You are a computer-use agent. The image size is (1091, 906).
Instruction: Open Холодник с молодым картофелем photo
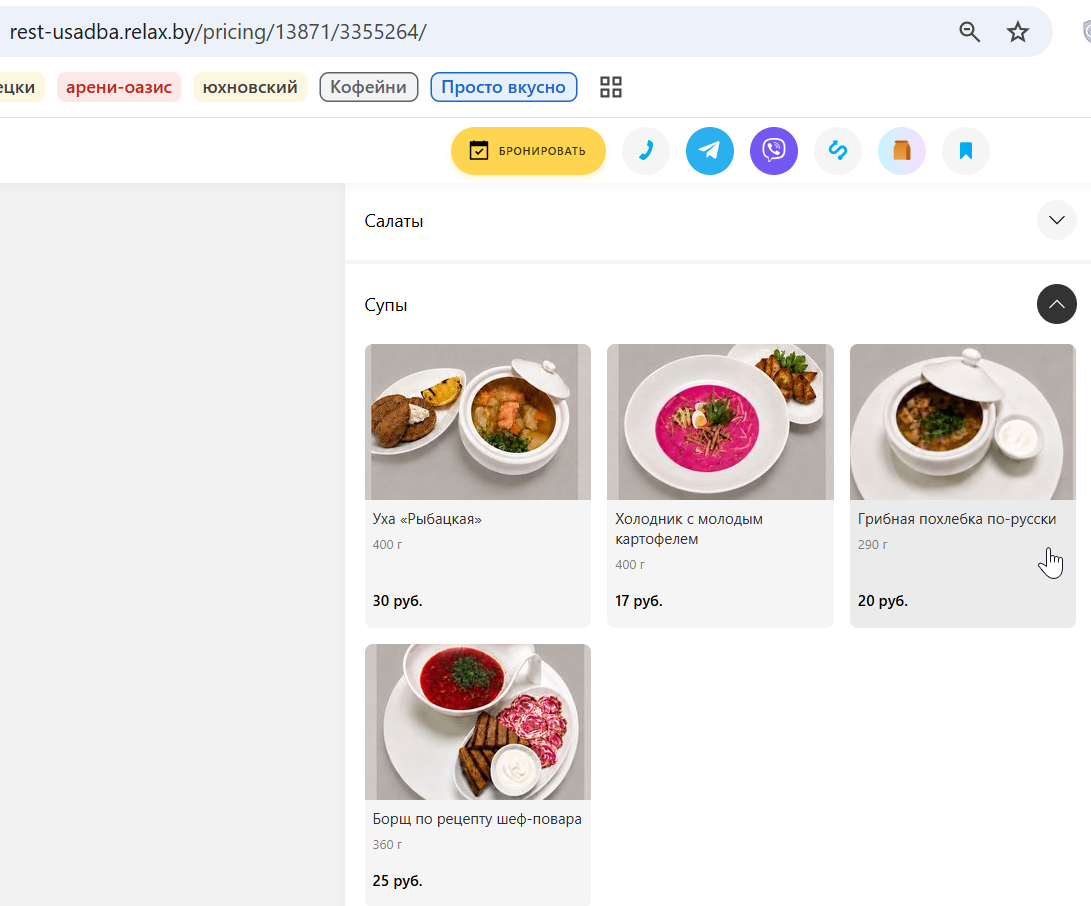(x=720, y=422)
